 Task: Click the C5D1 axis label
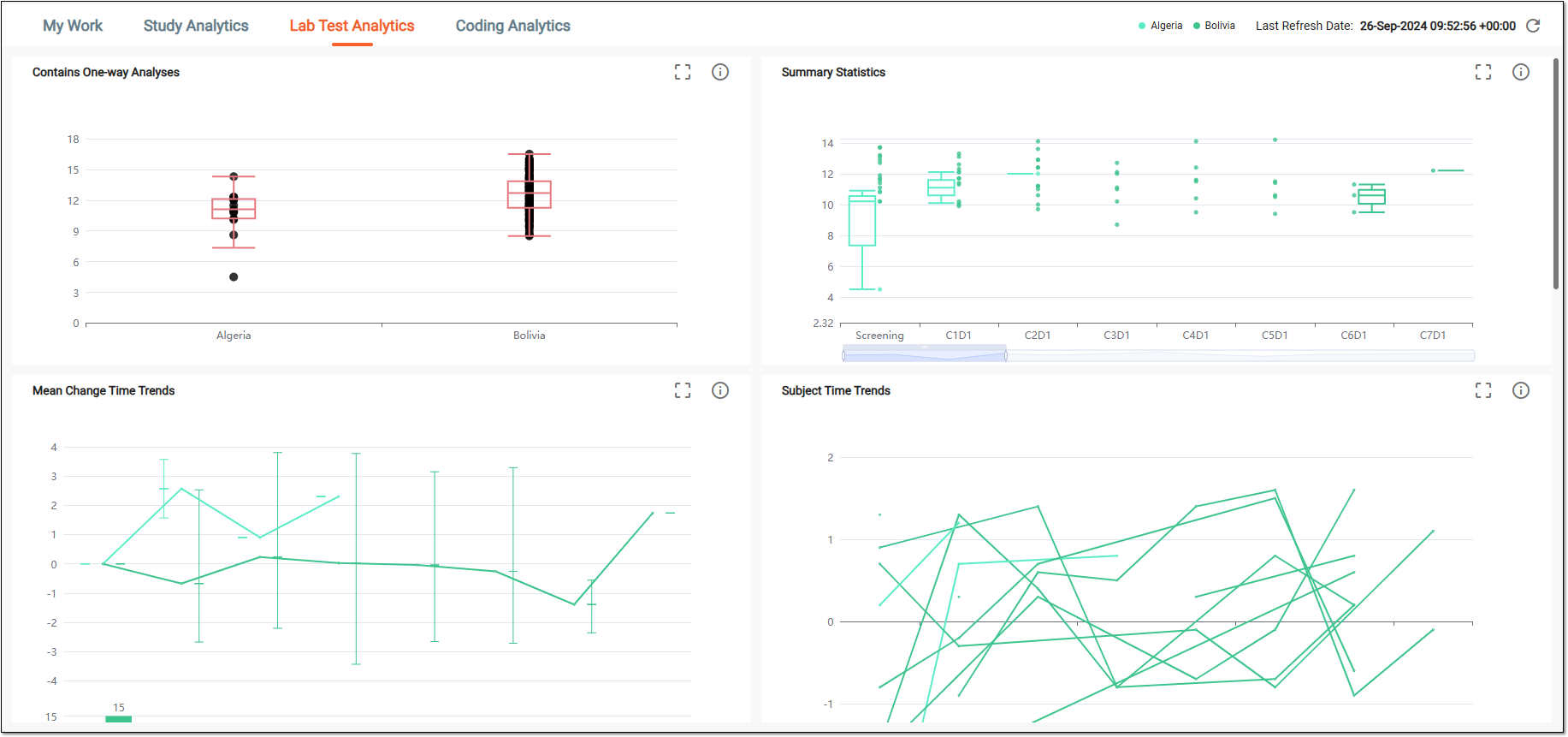click(x=1275, y=336)
